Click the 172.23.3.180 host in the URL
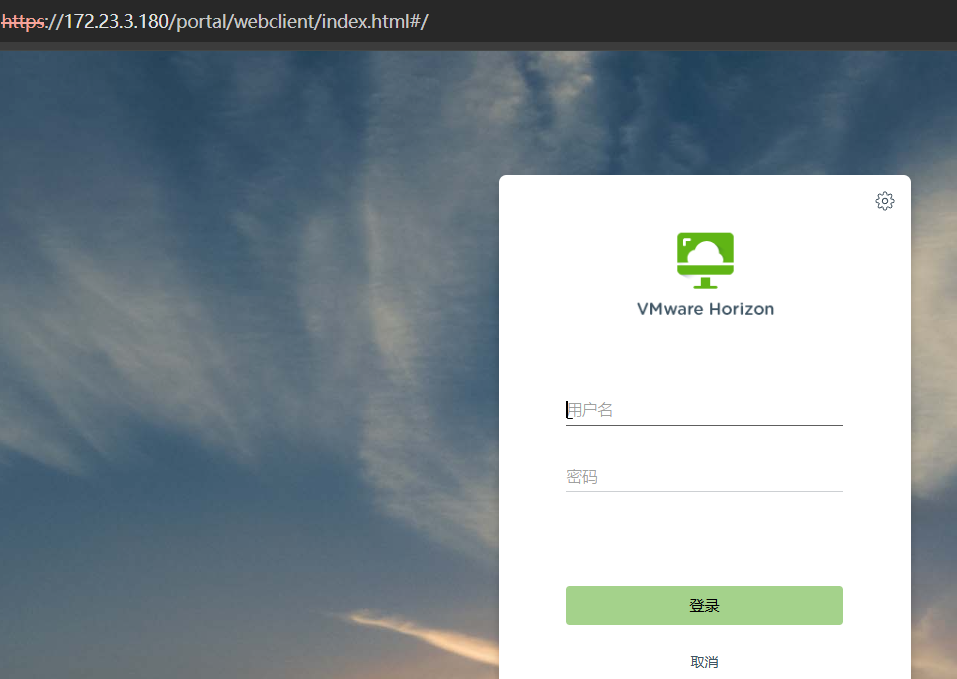This screenshot has height=679, width=957. (x=115, y=22)
